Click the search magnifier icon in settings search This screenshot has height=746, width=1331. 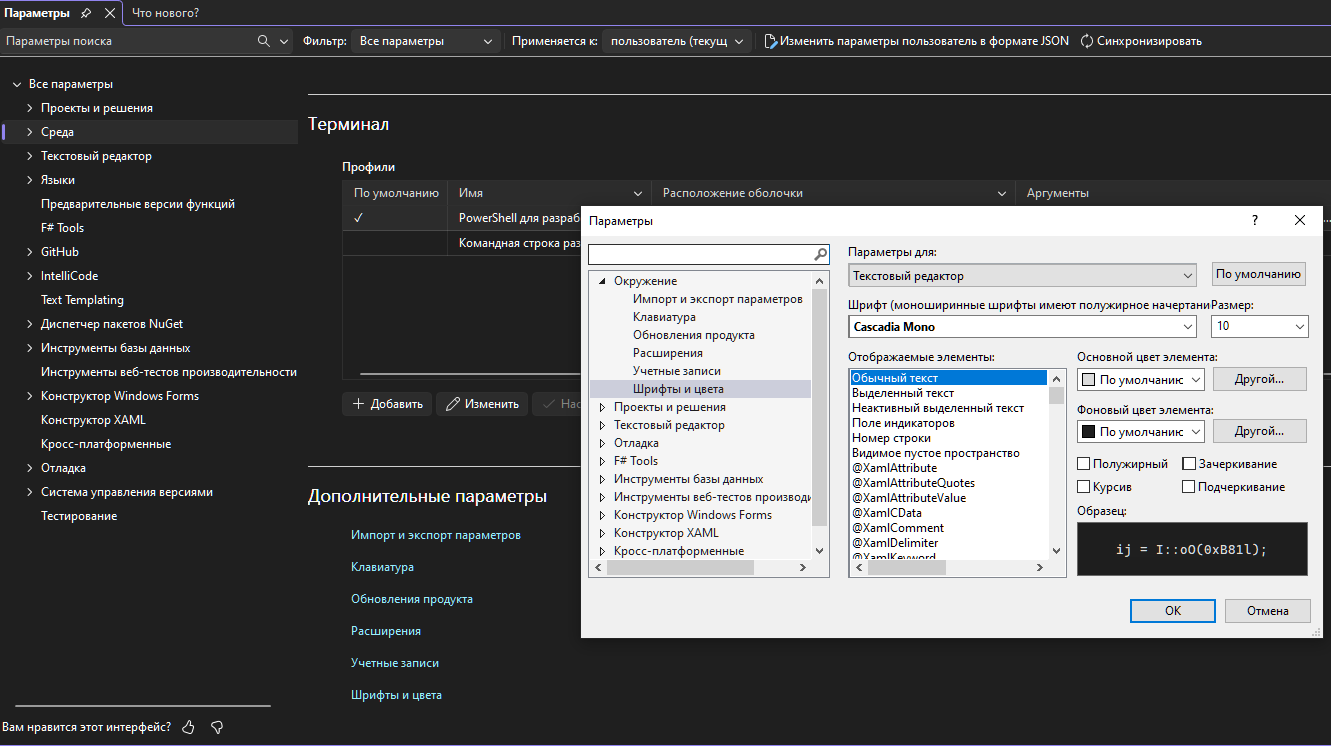pos(264,41)
